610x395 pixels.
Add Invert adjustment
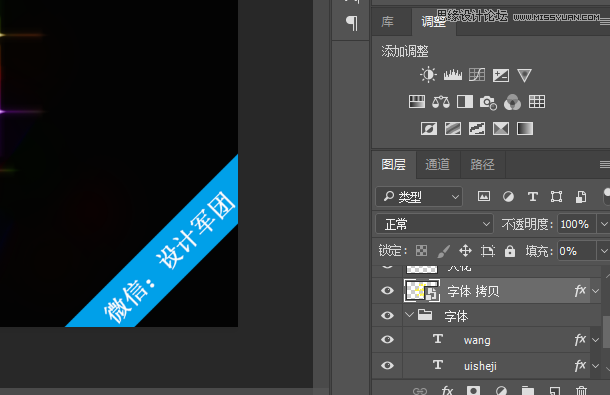[x=429, y=128]
